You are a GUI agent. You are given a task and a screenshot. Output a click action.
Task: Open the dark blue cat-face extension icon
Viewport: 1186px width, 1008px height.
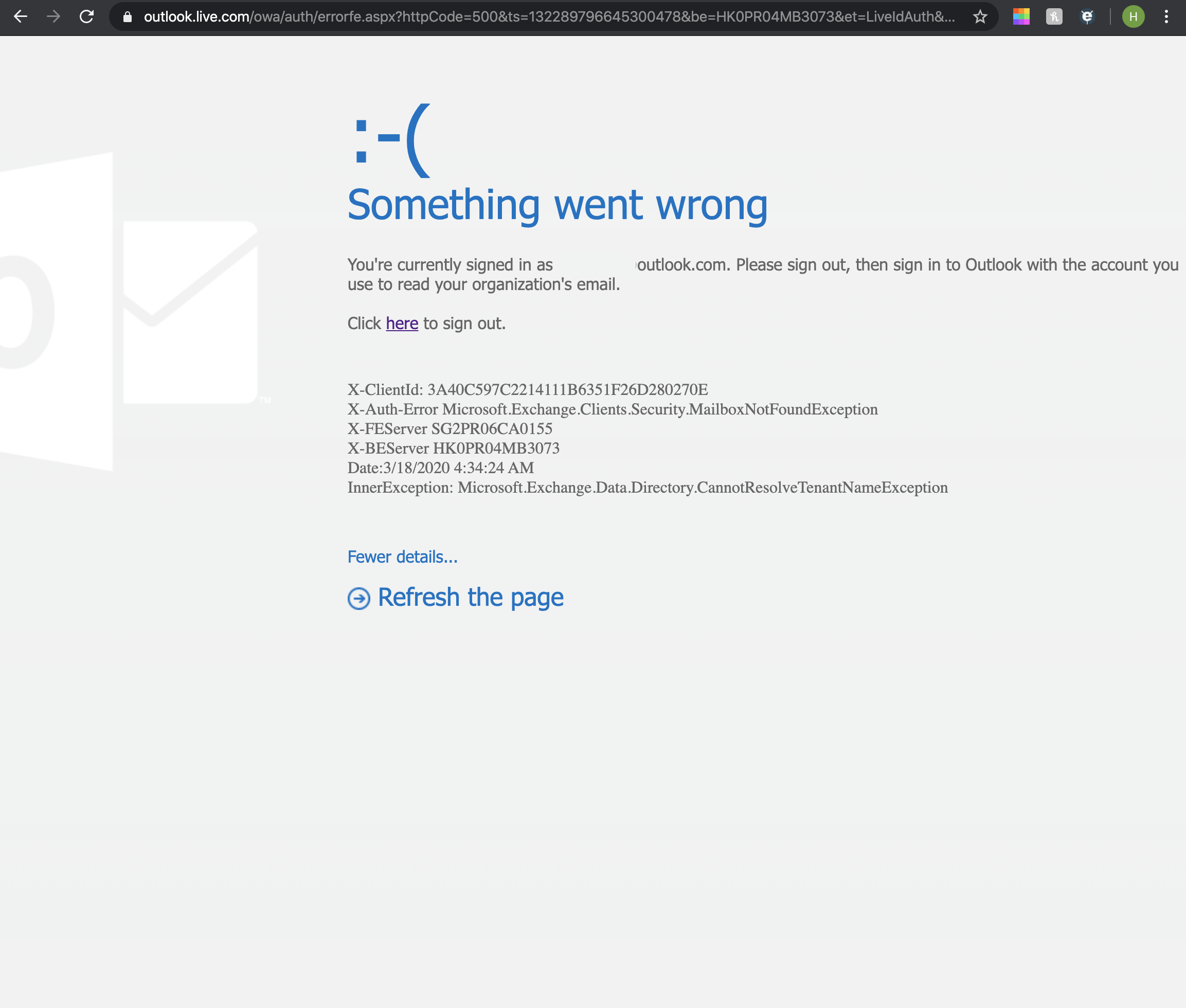[x=1087, y=16]
